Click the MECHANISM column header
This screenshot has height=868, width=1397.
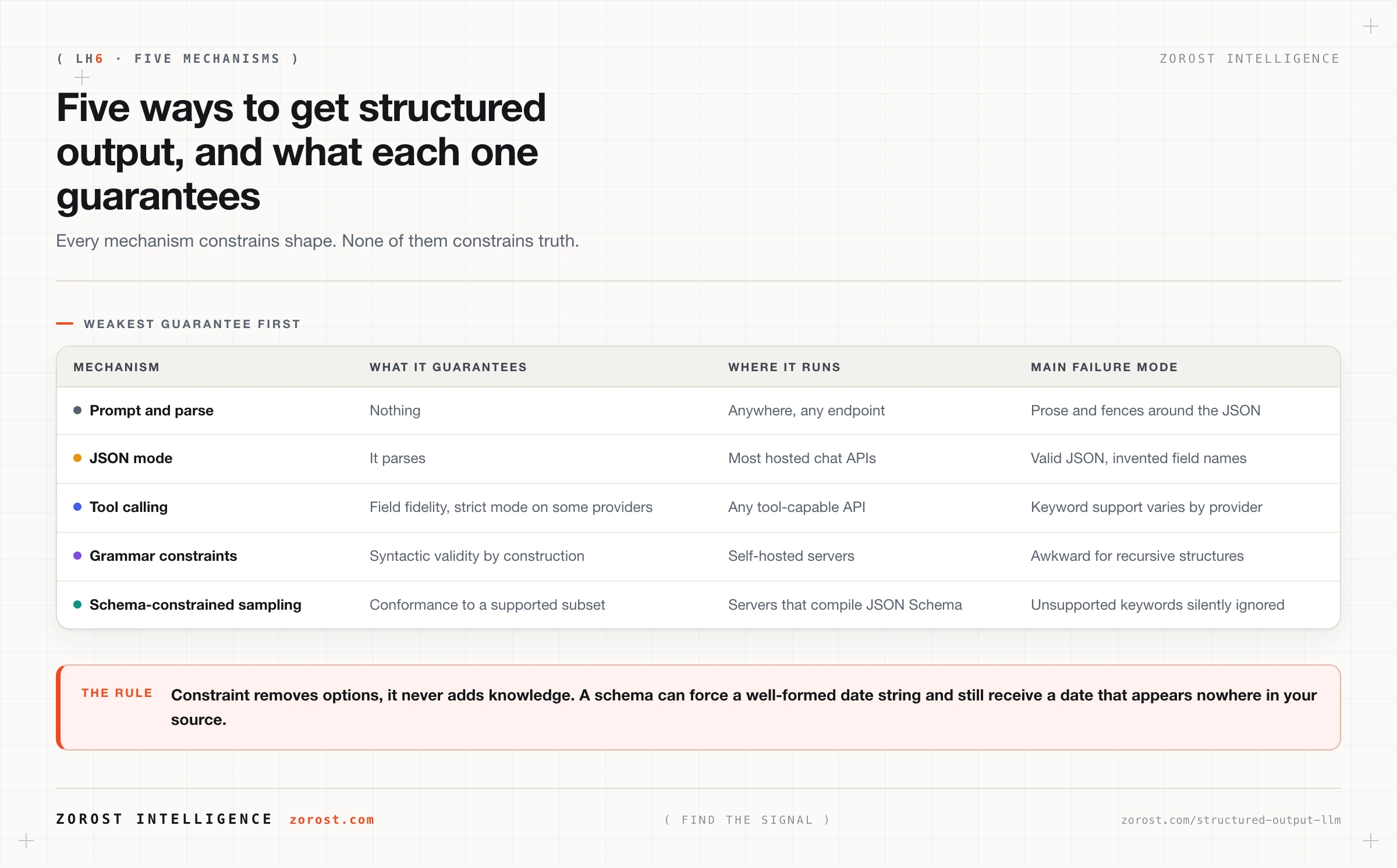(116, 367)
